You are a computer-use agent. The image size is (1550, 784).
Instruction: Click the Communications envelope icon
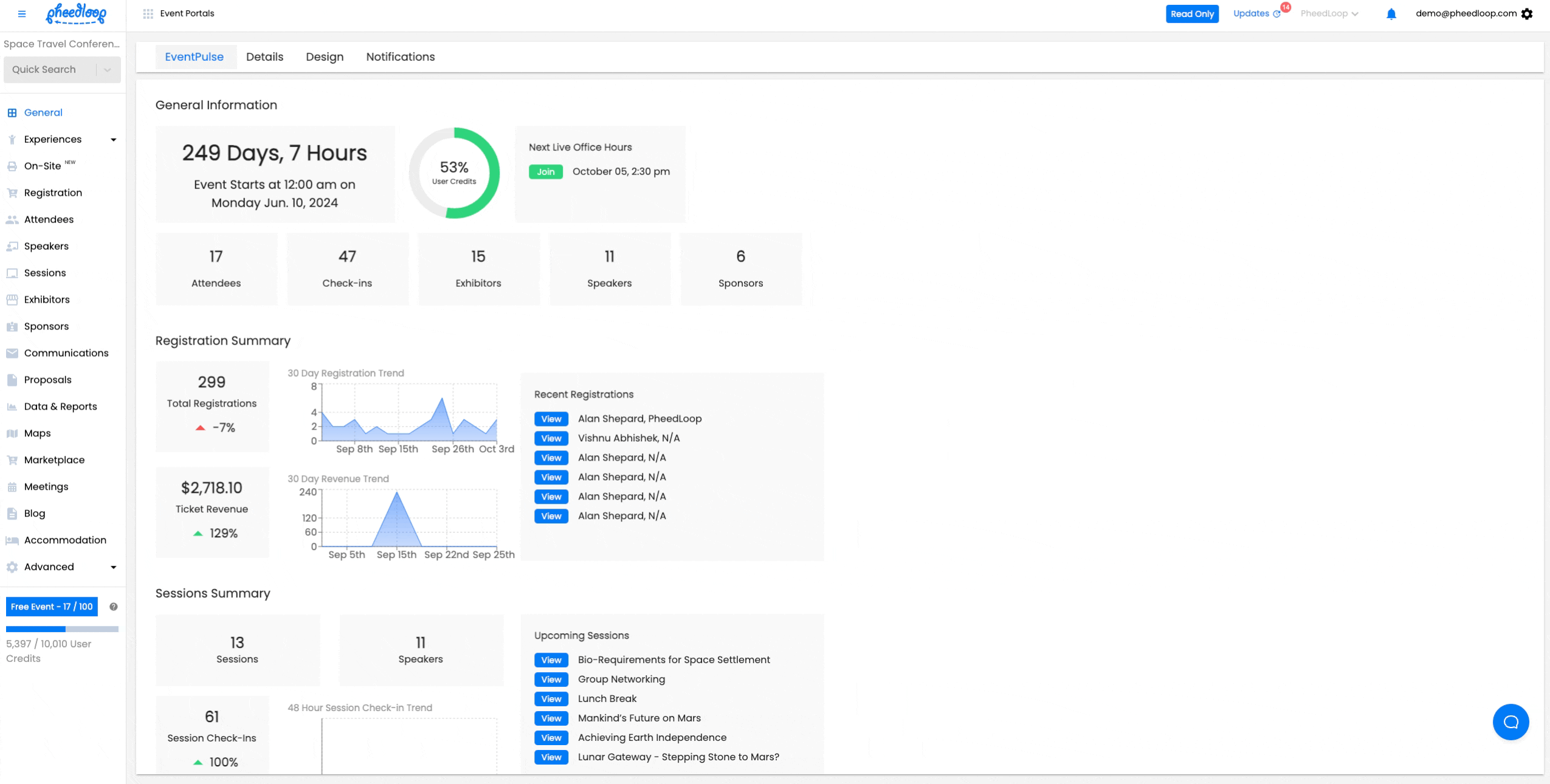(x=12, y=353)
